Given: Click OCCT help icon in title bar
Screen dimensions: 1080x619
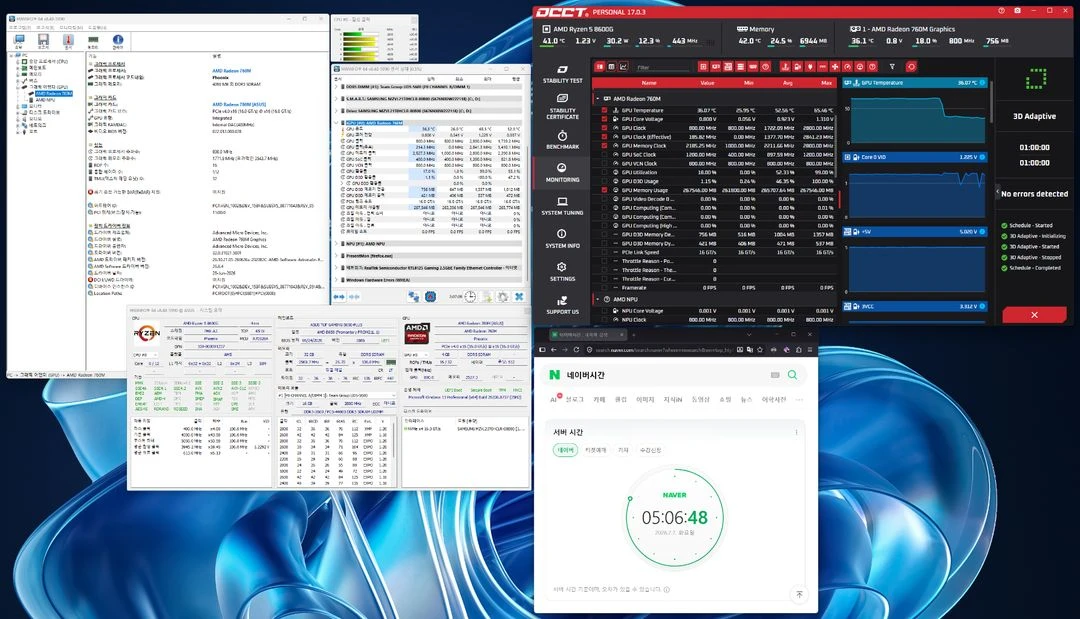Looking at the screenshot, I should [x=1001, y=11].
